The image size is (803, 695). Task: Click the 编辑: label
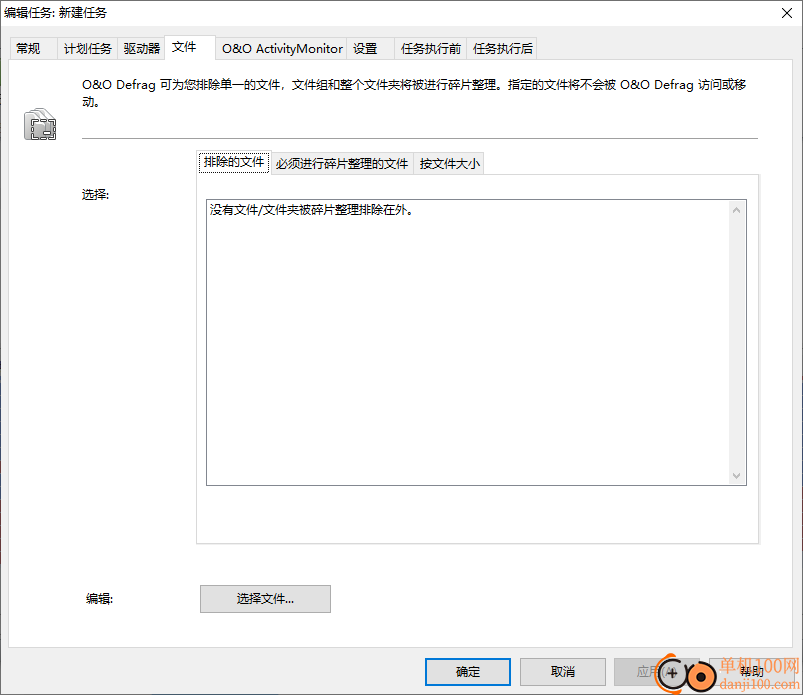tap(99, 599)
